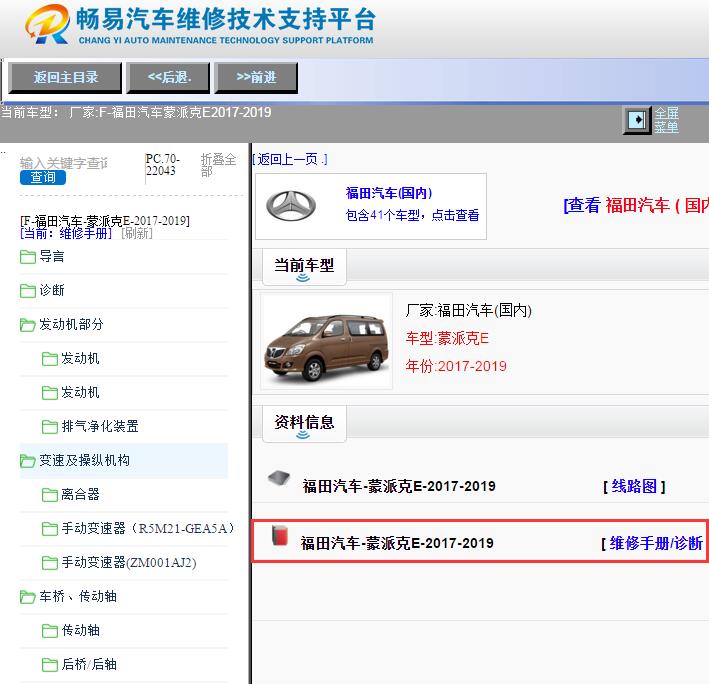Select 排气净化装置 tree label
Viewport: 709px width, 684px height.
point(100,426)
